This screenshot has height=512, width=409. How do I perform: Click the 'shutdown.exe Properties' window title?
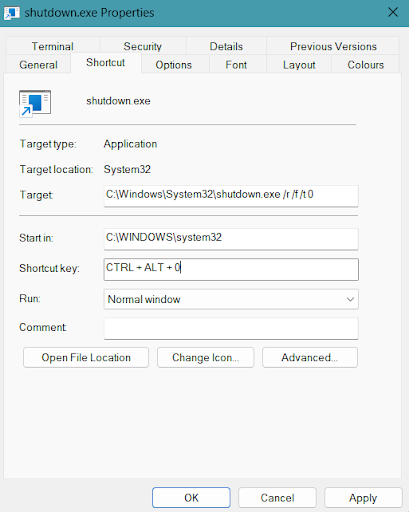(x=89, y=13)
